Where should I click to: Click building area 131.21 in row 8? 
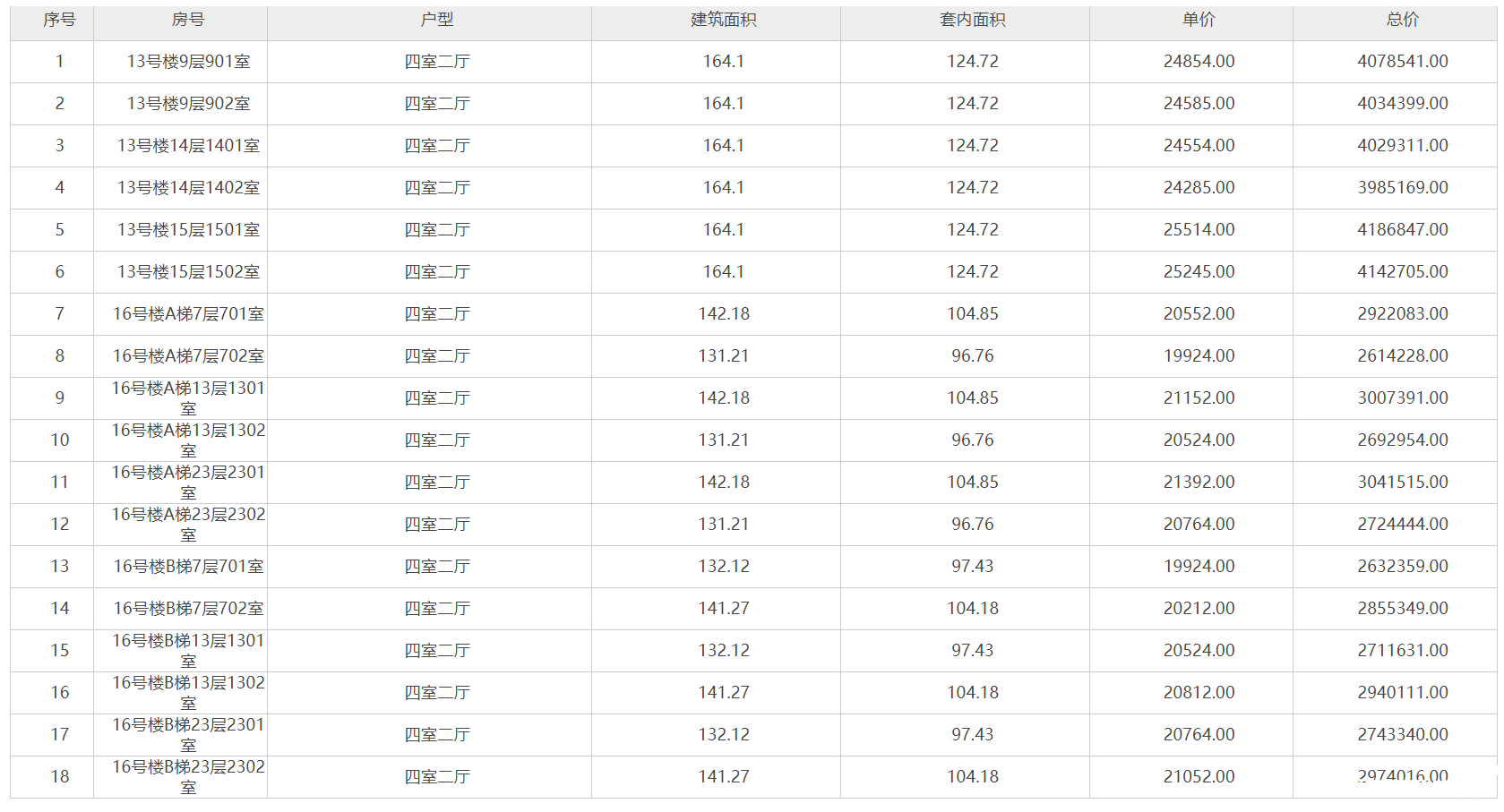click(724, 356)
